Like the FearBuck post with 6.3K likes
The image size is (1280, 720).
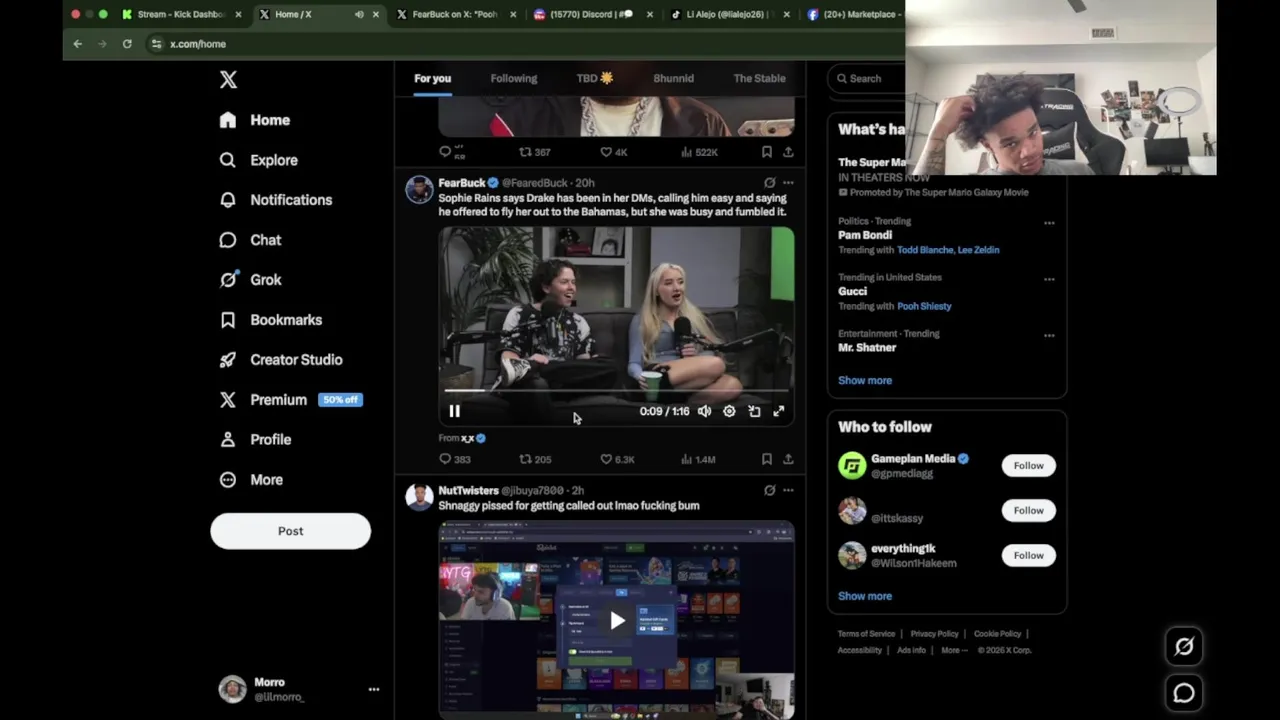pyautogui.click(x=617, y=459)
